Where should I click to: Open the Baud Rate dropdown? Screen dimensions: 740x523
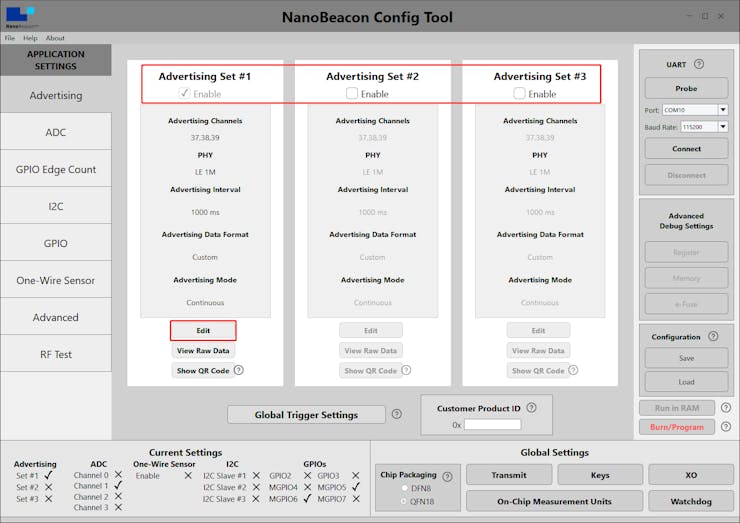(x=723, y=127)
